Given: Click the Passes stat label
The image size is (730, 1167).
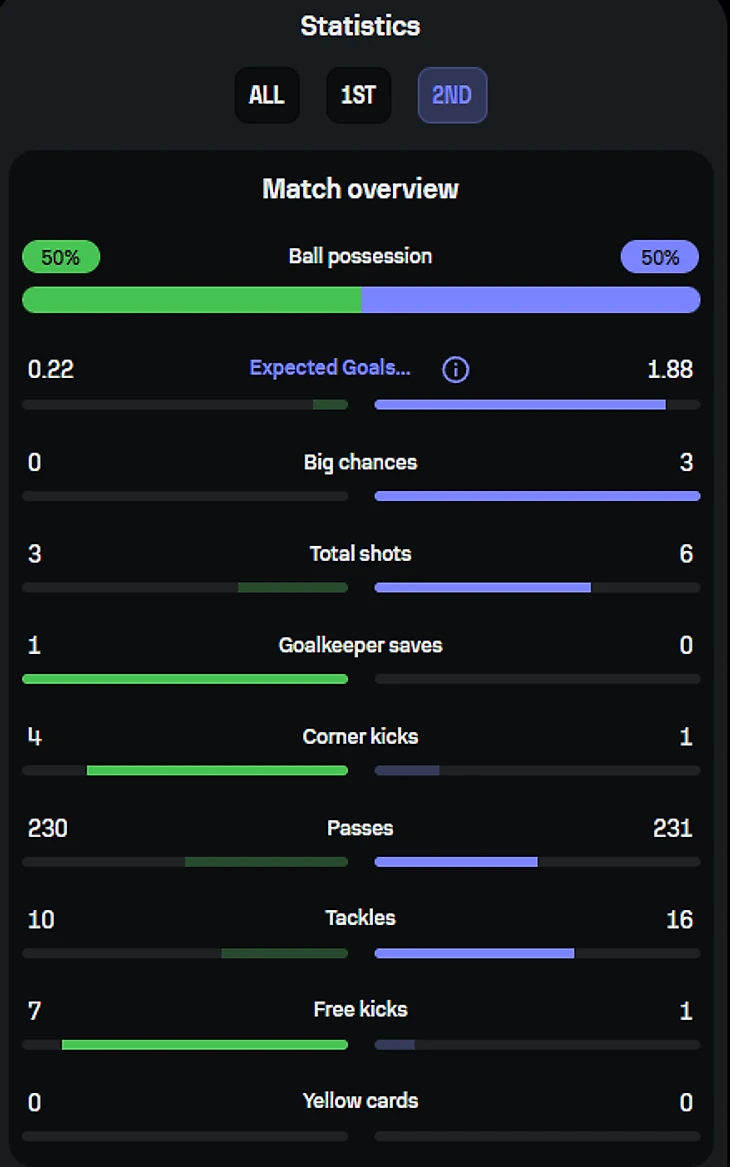Looking at the screenshot, I should click(360, 828).
